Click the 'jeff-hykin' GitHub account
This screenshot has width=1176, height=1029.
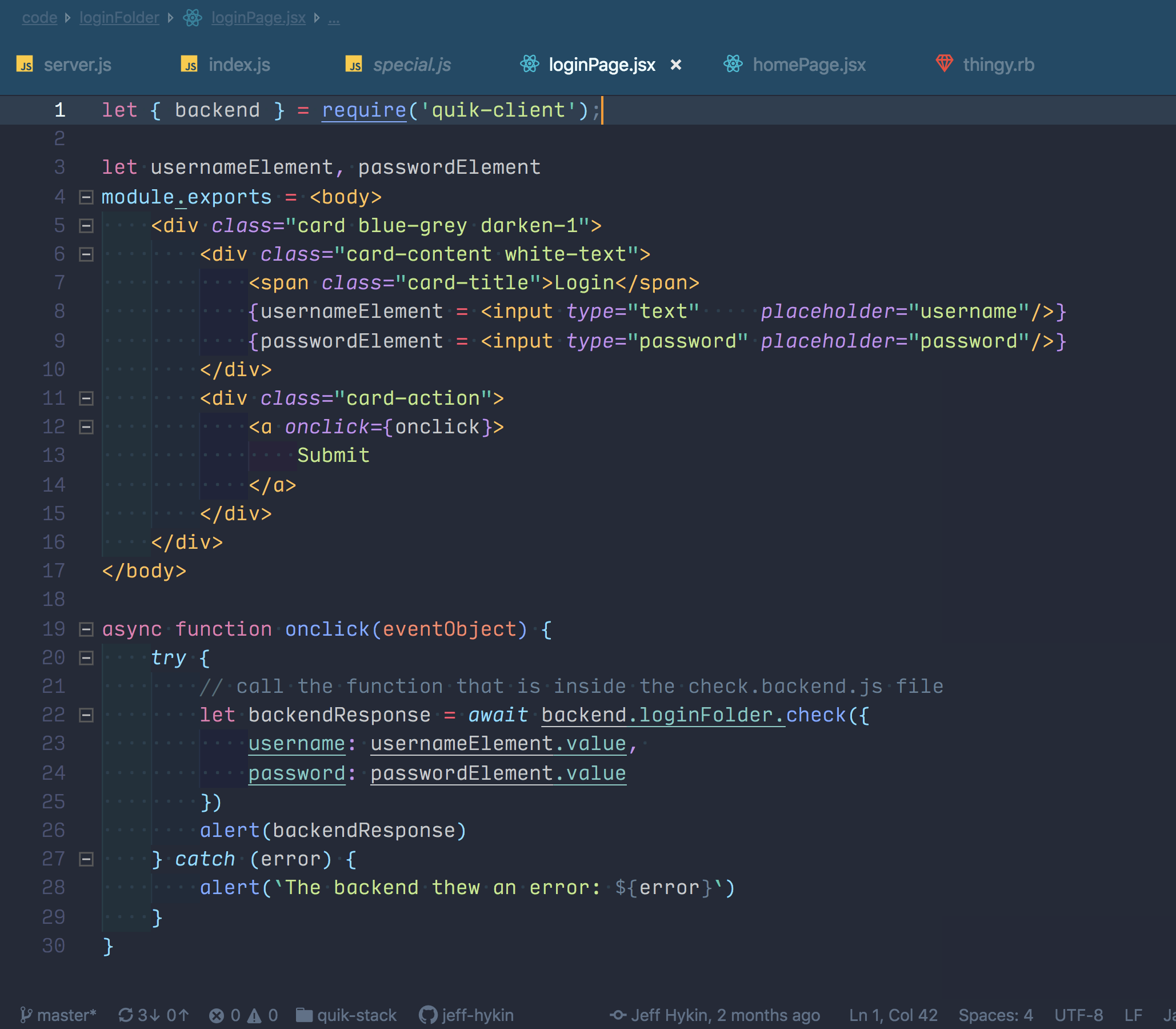click(478, 1016)
